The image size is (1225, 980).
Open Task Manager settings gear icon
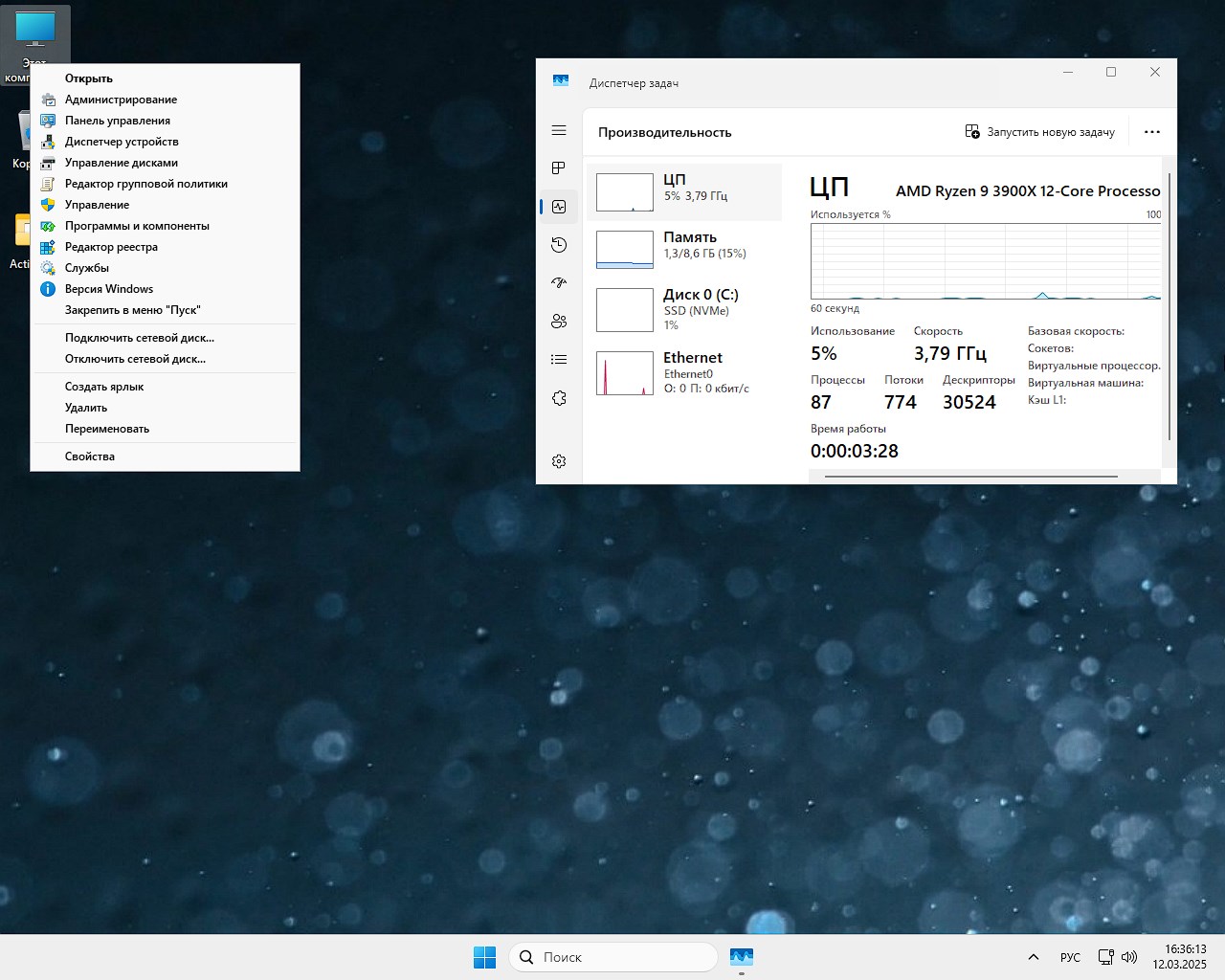[x=559, y=461]
